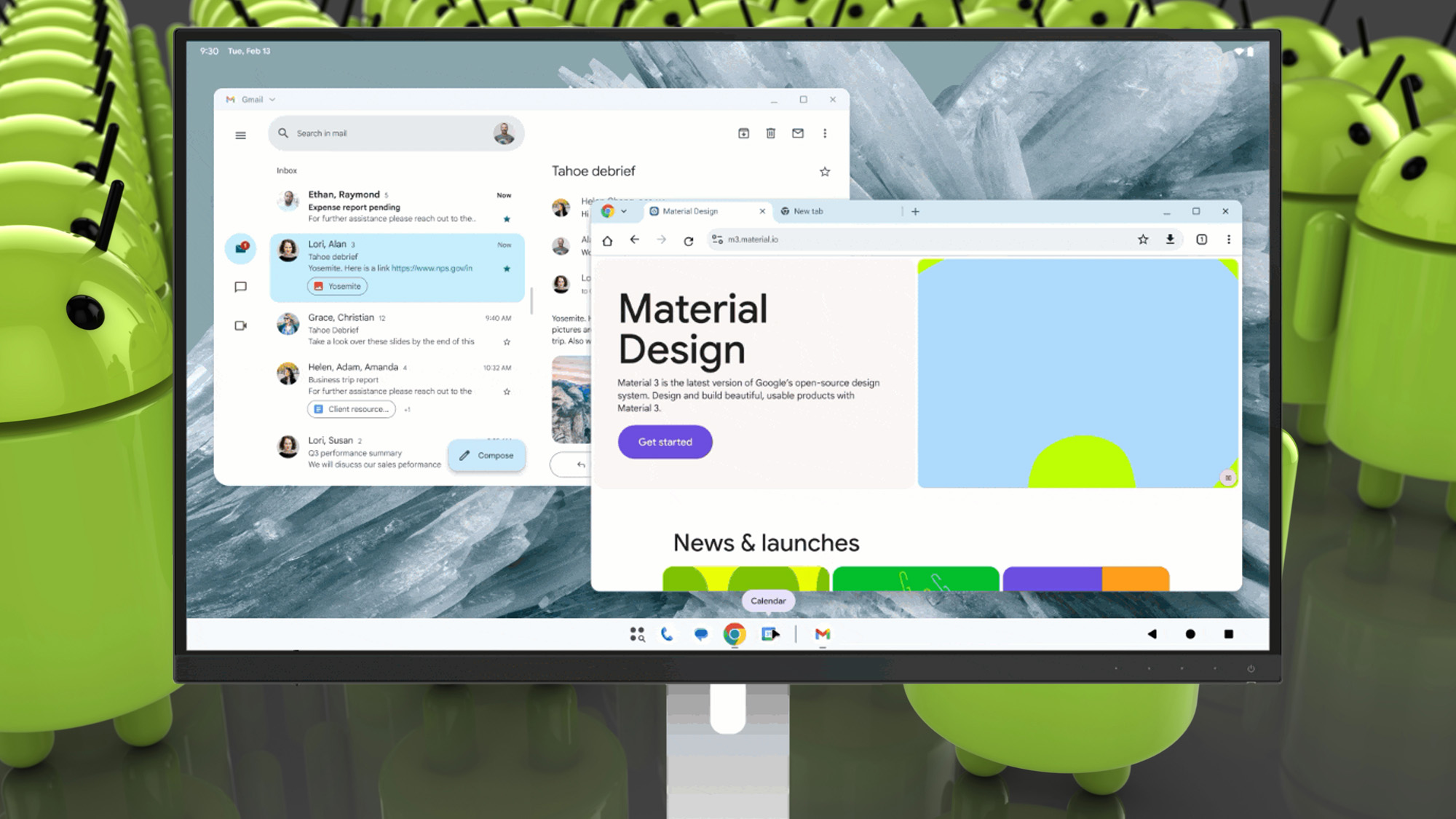The width and height of the screenshot is (1456, 819).
Task: Click Chrome download icon in toolbar
Action: pos(1170,240)
